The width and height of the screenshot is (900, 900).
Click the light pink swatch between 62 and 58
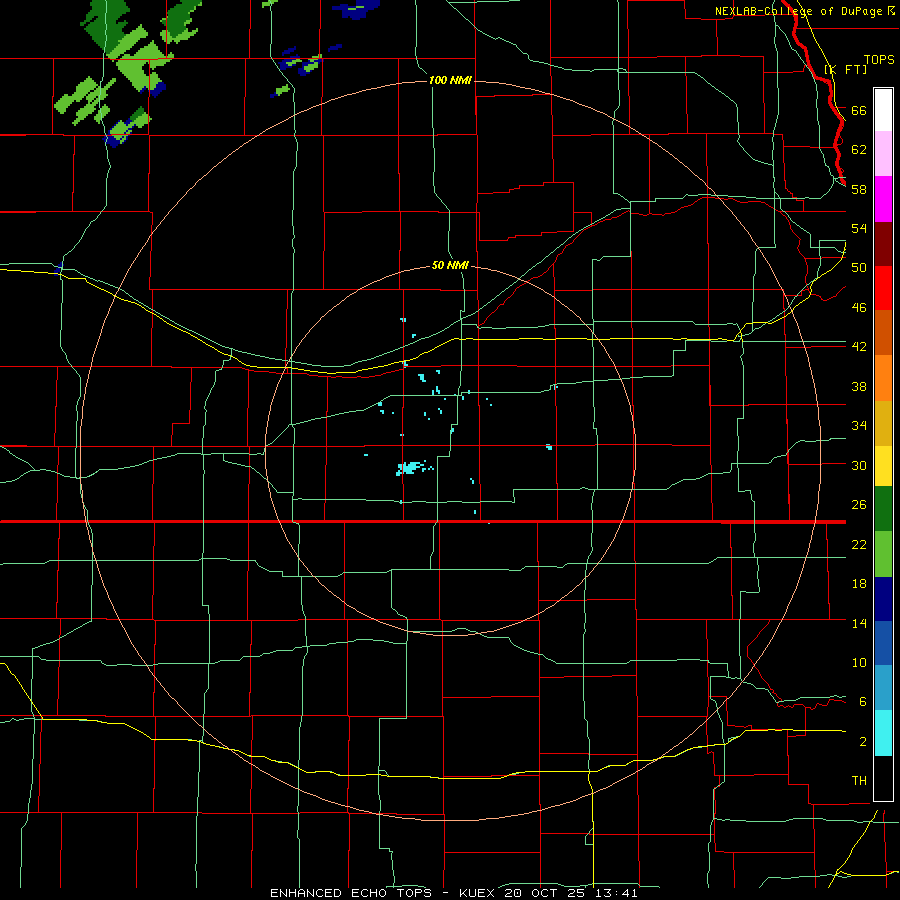click(883, 153)
